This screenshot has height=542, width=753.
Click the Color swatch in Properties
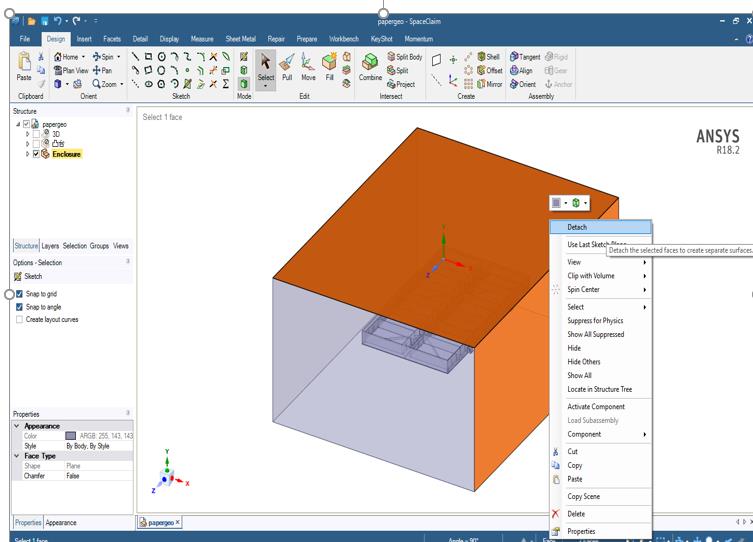tap(71, 436)
